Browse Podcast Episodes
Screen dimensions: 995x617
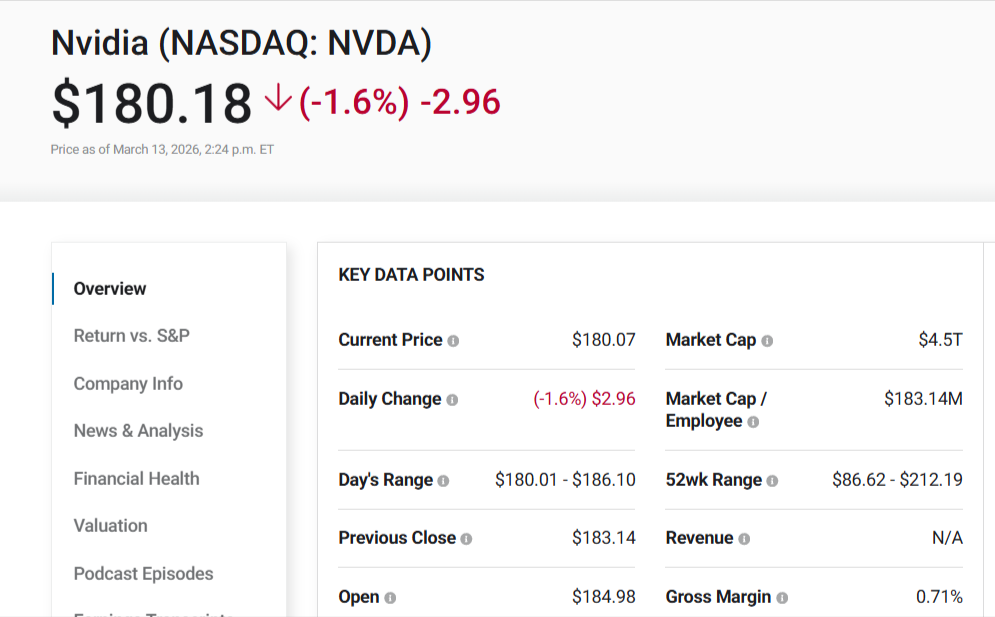click(143, 574)
